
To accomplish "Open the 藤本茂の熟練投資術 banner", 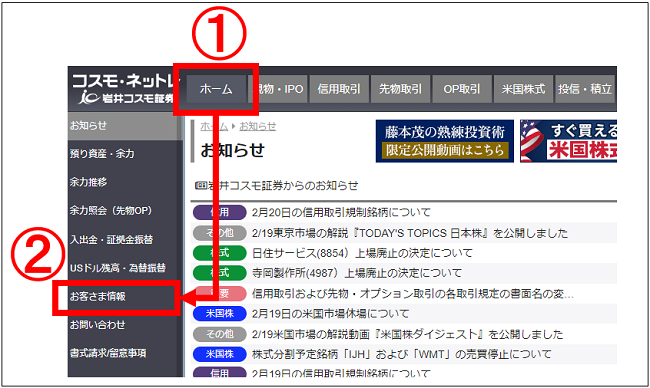I will (444, 141).
